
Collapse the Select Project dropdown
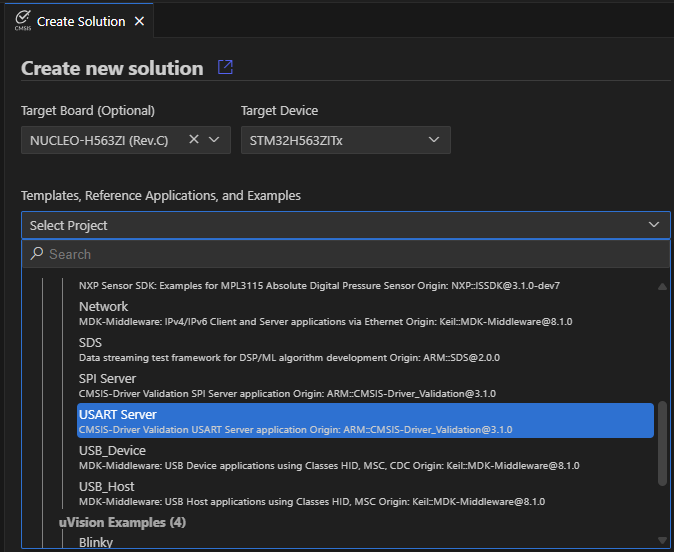[653, 225]
